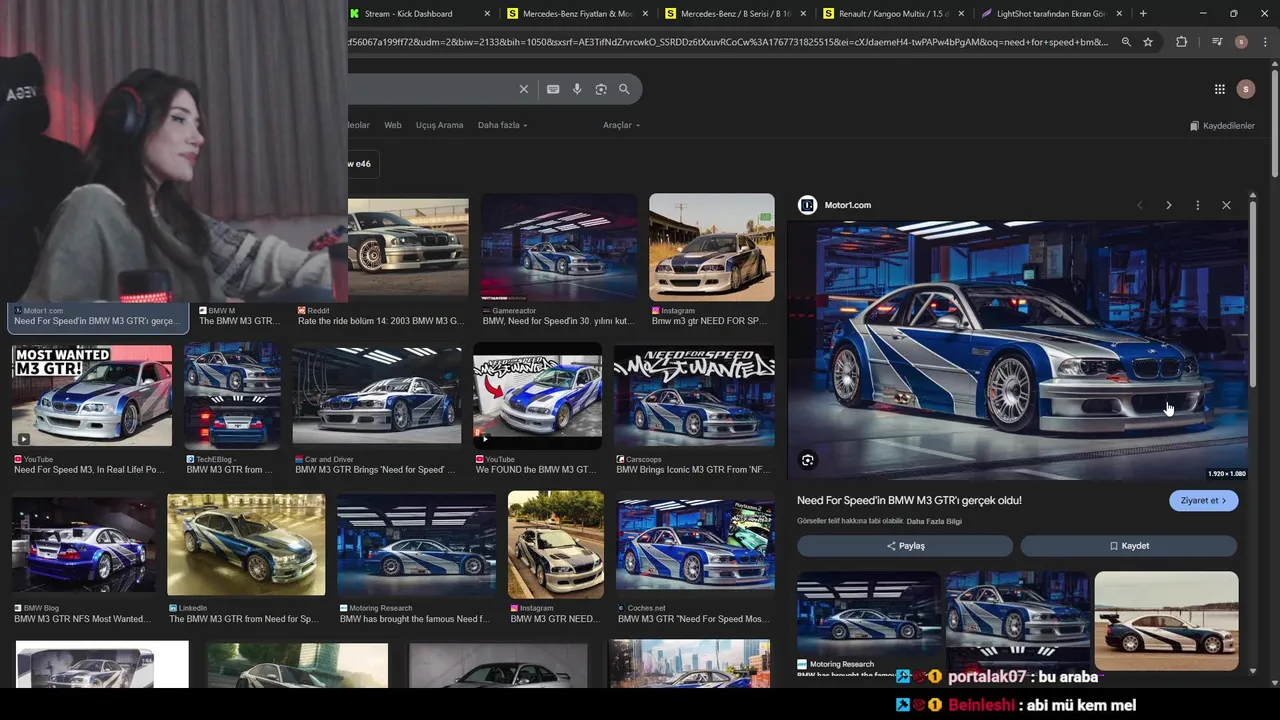Open the Google account avatar
Screen dimensions: 1280x720
tap(1245, 89)
